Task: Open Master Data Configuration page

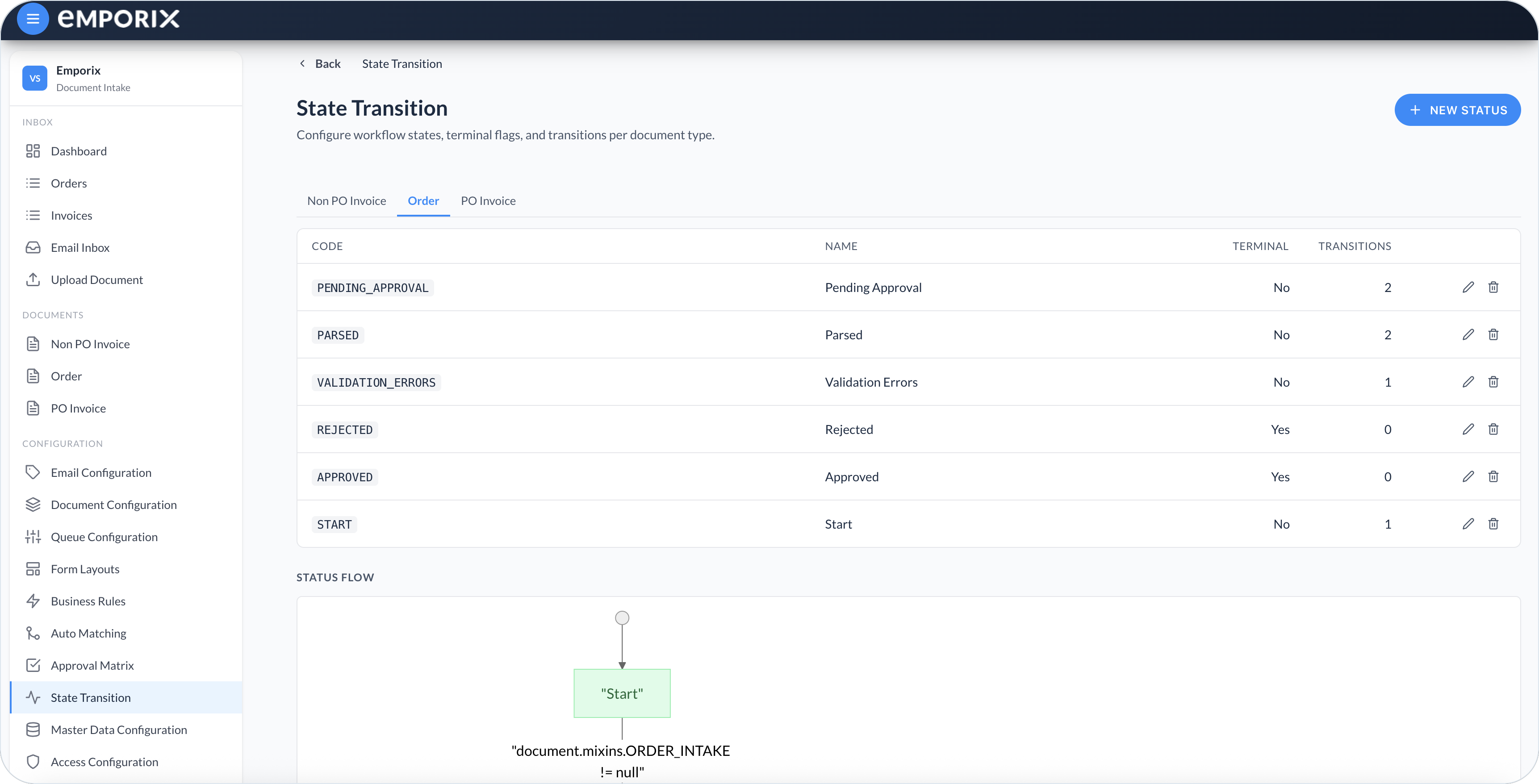Action: 126,730
